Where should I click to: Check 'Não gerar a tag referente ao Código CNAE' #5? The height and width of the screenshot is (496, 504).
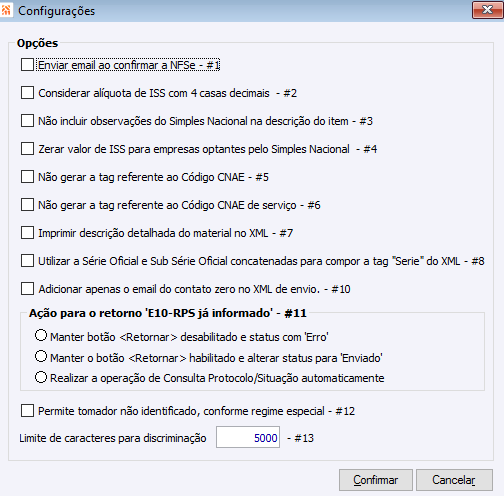27,177
